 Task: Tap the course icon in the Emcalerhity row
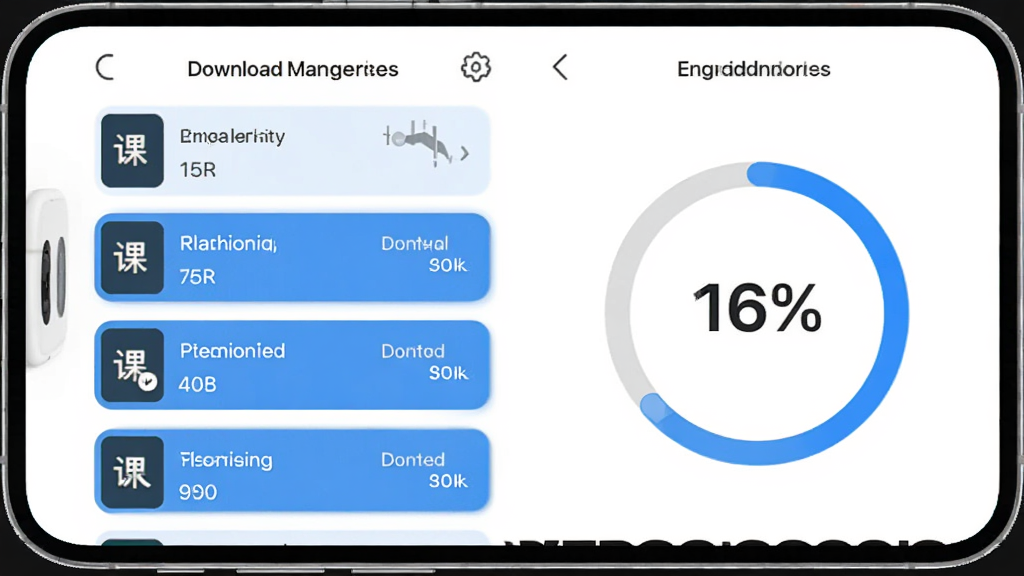pyautogui.click(x=132, y=151)
